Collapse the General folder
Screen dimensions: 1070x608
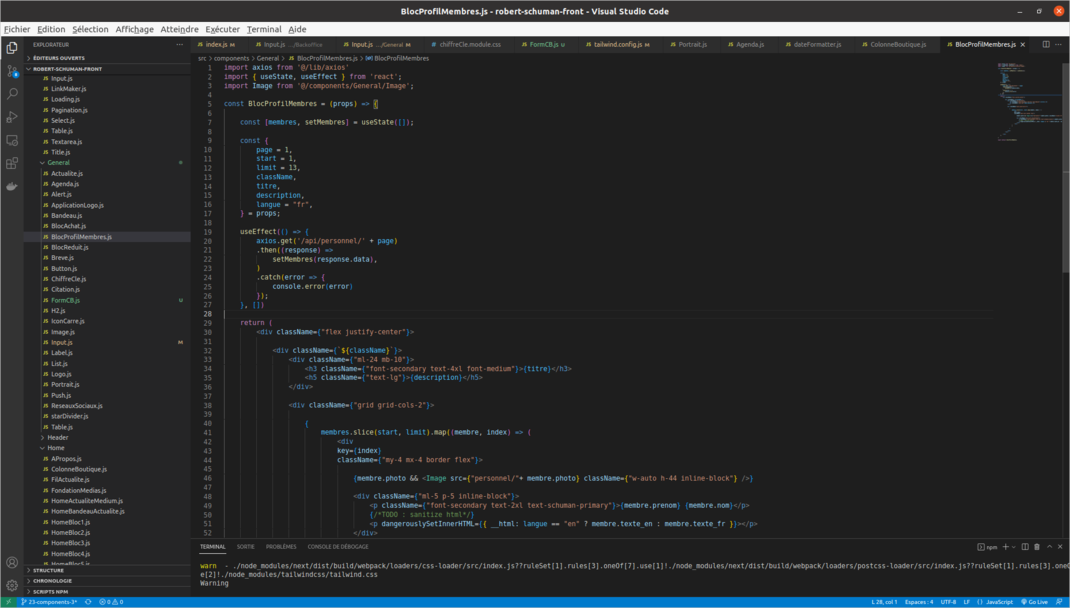tap(58, 162)
